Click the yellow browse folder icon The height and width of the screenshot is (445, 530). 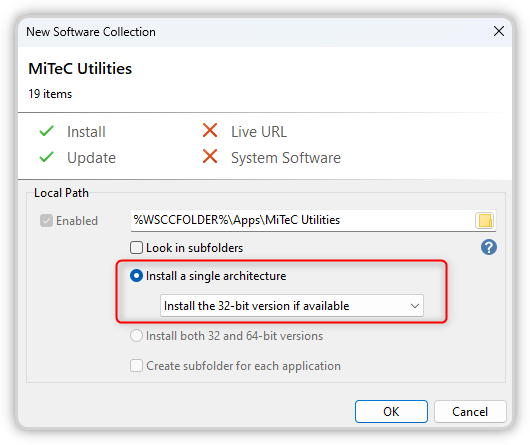pyautogui.click(x=485, y=221)
